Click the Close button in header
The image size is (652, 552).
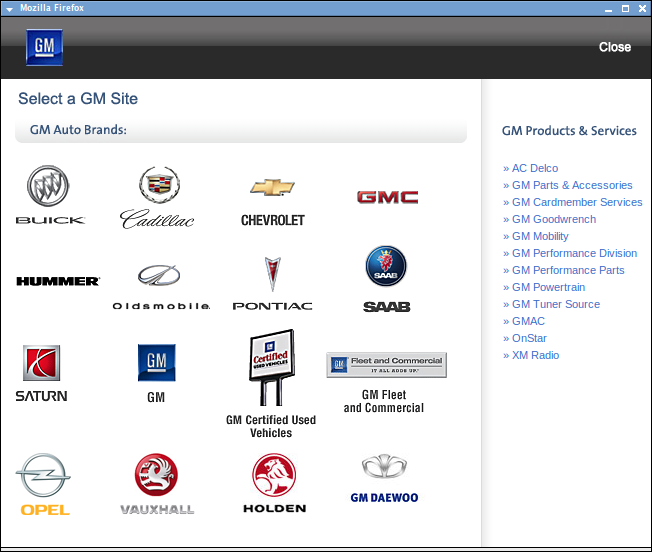[614, 47]
